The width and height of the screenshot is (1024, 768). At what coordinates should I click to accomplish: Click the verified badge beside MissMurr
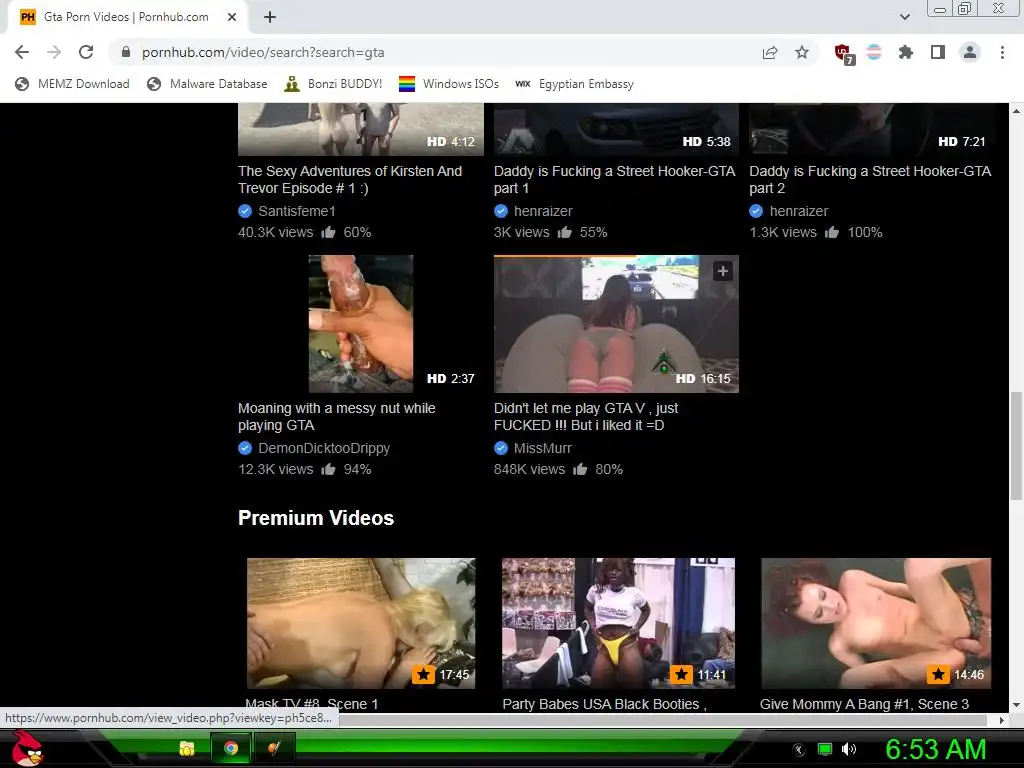point(501,448)
